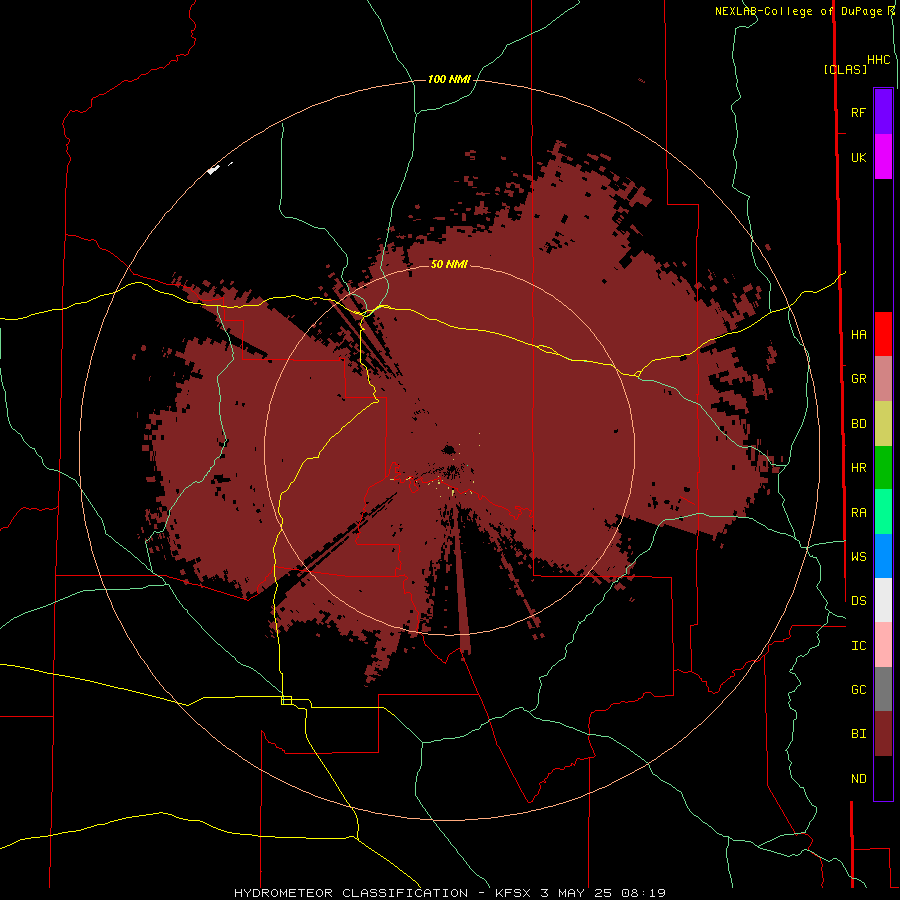Click the HYDROMETEOR CLASSIFICATION title text
The width and height of the screenshot is (900, 900).
pyautogui.click(x=351, y=893)
